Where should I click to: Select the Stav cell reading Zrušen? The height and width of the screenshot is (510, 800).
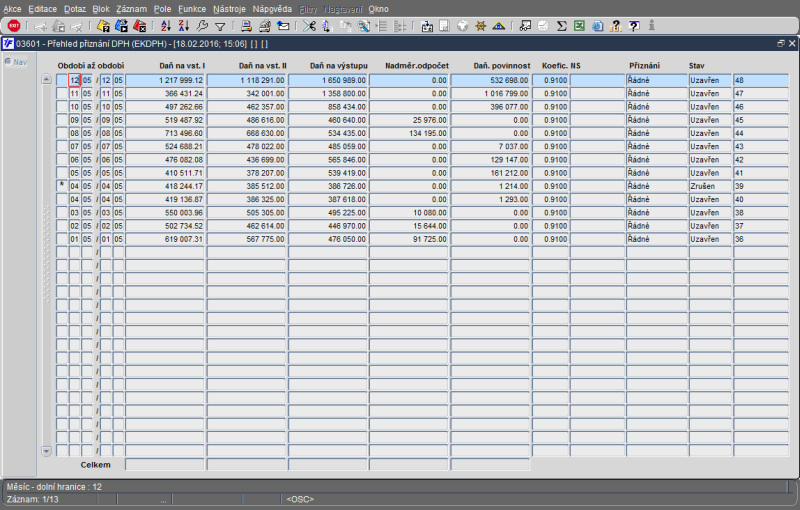click(710, 186)
